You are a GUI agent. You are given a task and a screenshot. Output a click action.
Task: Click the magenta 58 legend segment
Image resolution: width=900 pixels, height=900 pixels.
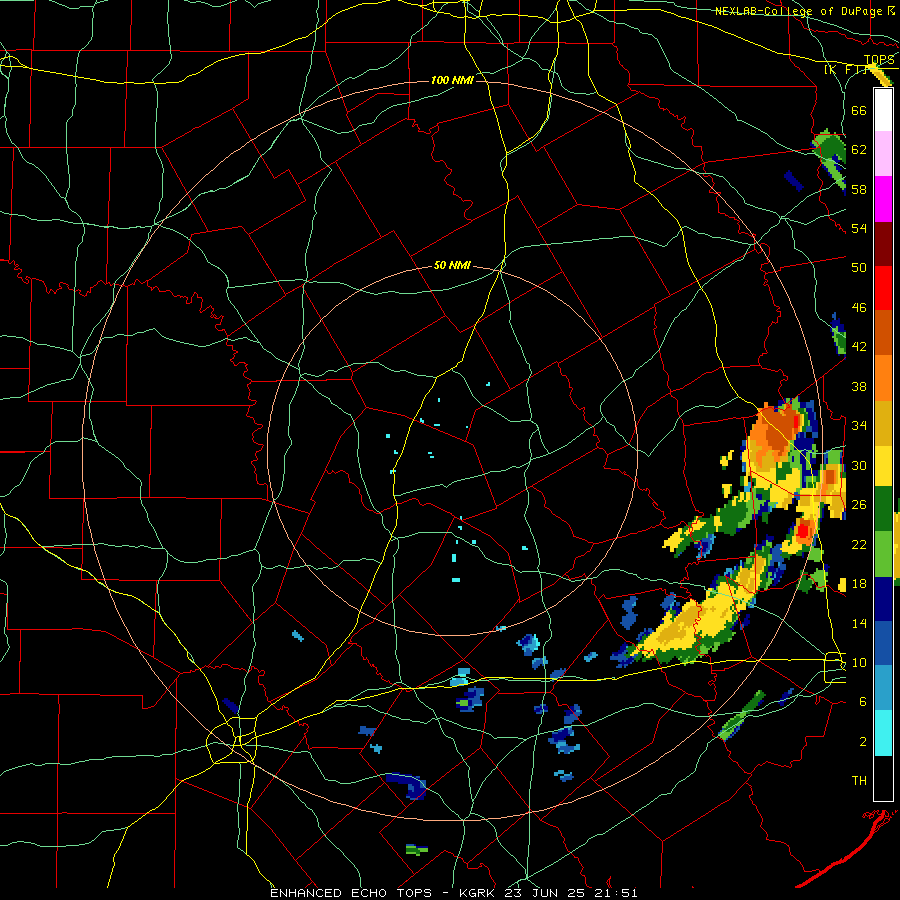click(883, 199)
